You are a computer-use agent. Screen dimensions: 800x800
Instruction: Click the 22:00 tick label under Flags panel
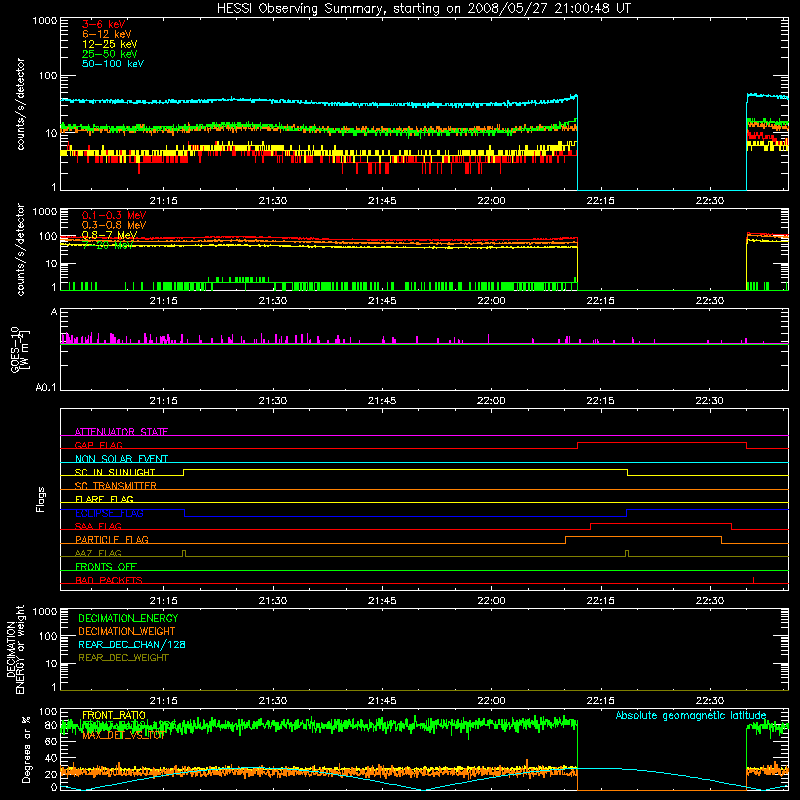[x=491, y=601]
